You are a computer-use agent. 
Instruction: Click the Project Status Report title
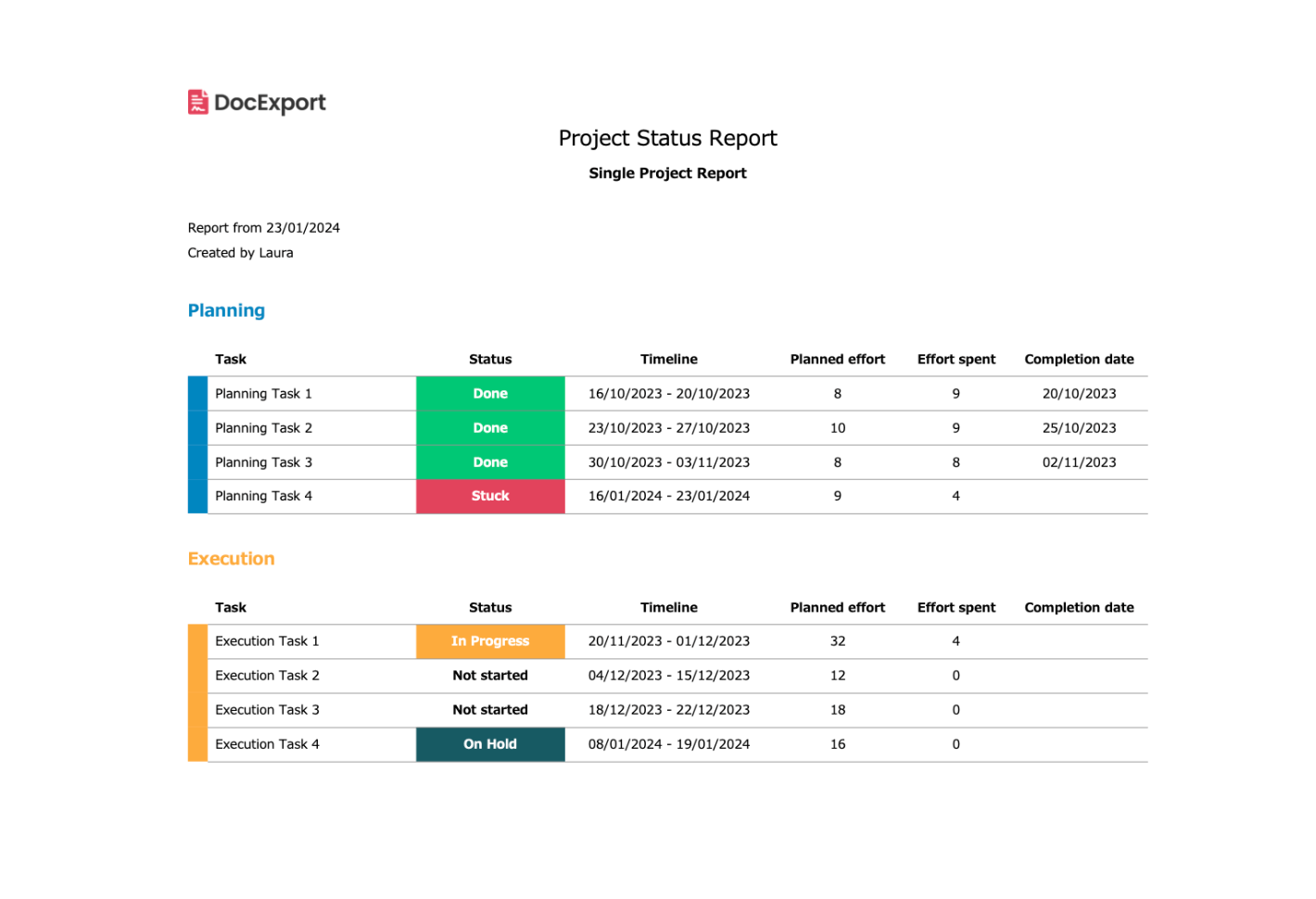(667, 138)
